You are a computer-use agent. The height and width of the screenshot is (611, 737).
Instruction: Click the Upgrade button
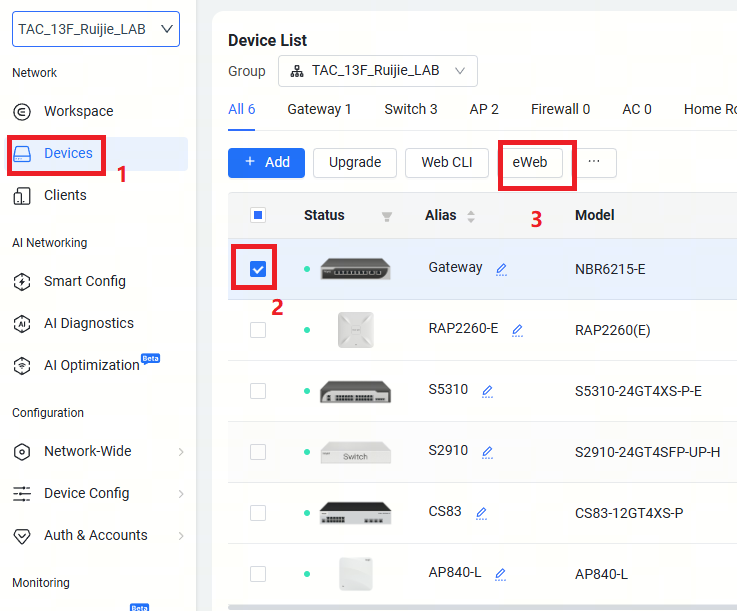[x=355, y=163]
